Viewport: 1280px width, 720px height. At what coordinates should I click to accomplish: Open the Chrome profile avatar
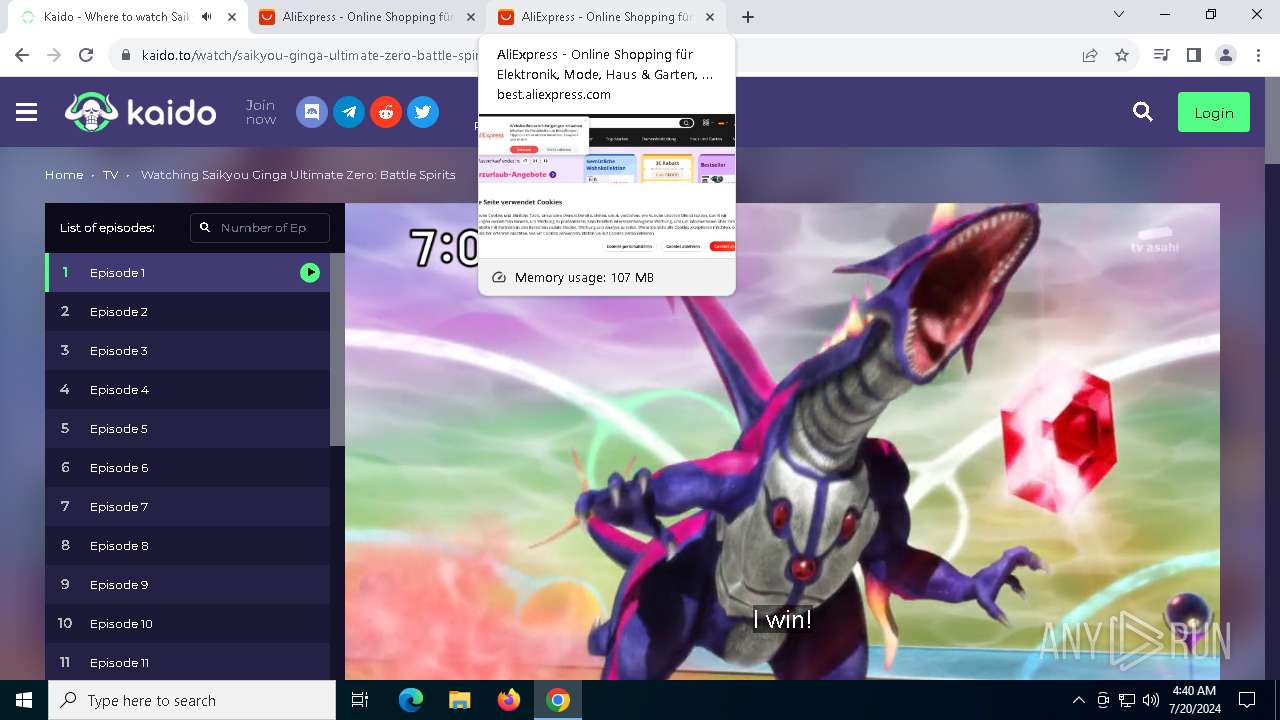(1226, 55)
